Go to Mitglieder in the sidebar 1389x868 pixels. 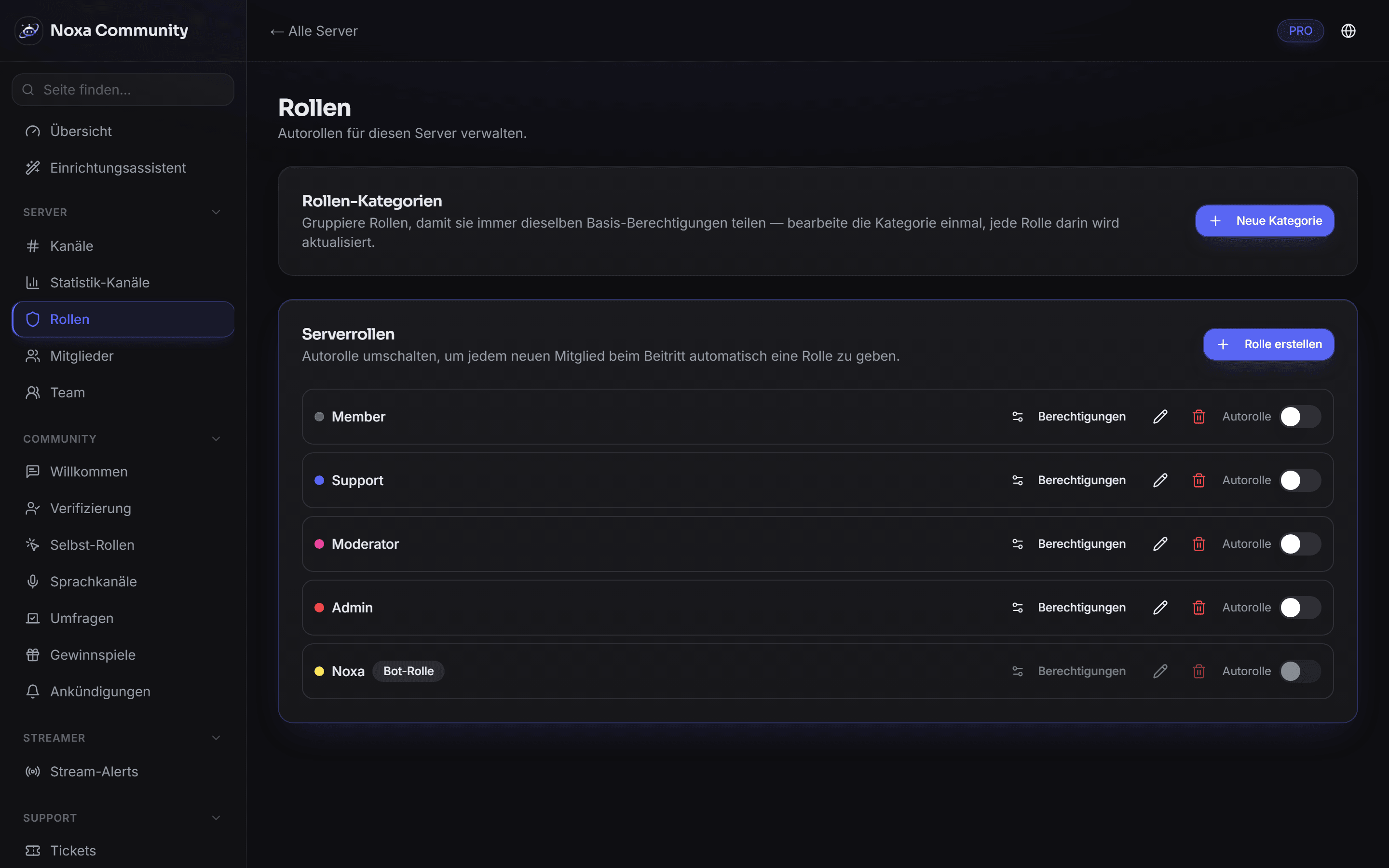(x=123, y=356)
